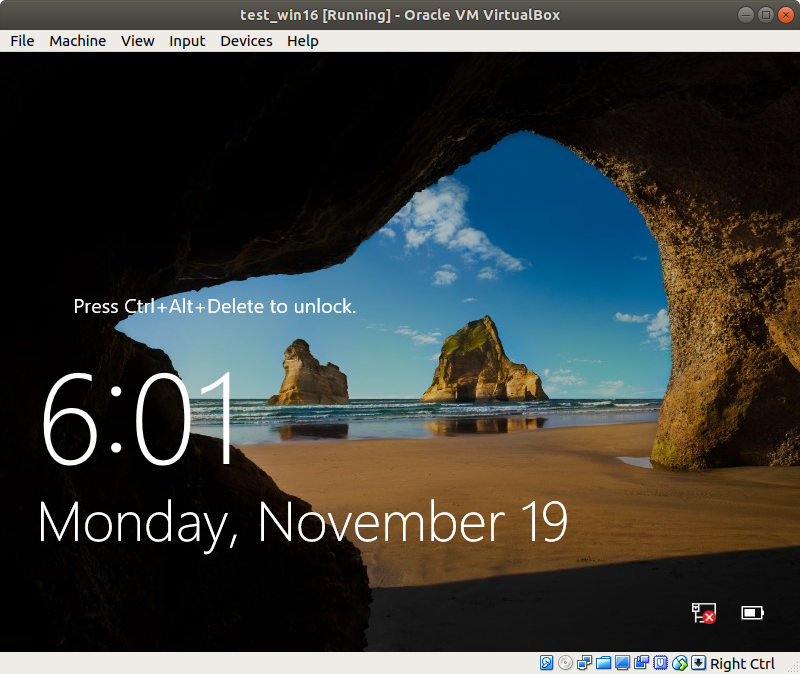
Task: Open the Devices menu
Action: tap(246, 41)
